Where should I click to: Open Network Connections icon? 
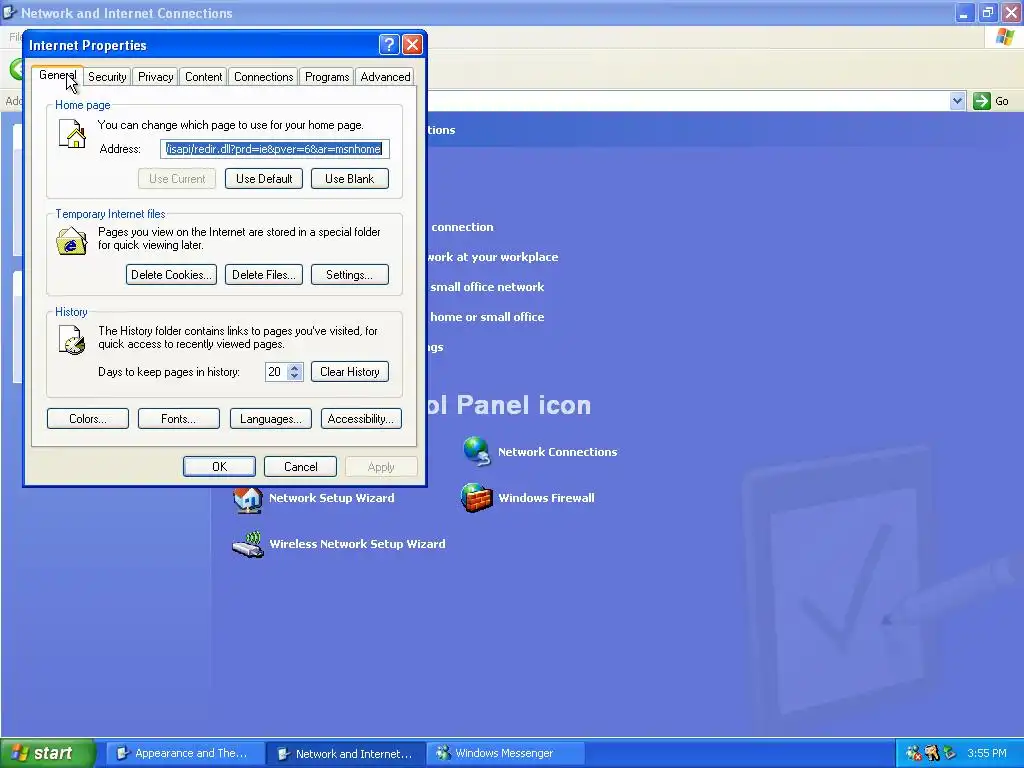tap(477, 452)
